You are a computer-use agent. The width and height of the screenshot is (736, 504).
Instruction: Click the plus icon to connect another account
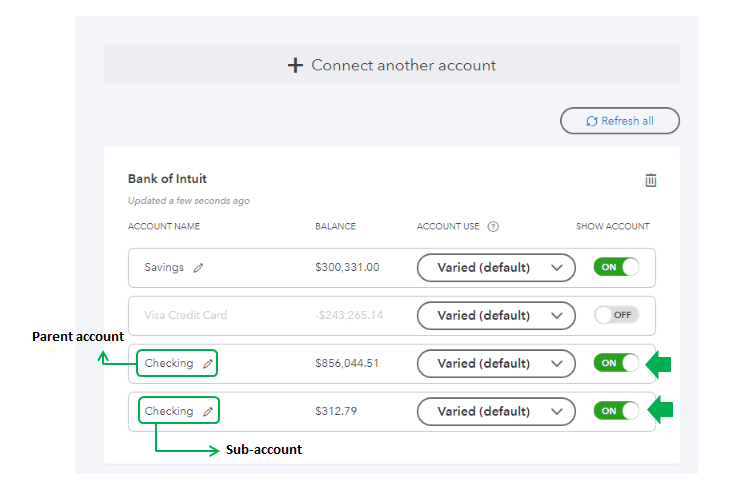(295, 65)
